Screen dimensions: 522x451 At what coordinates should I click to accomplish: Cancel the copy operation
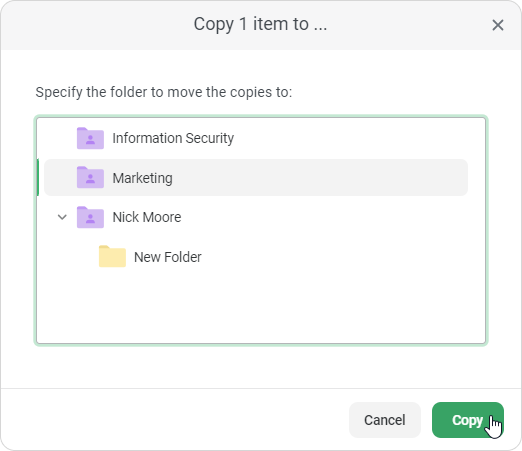point(385,420)
